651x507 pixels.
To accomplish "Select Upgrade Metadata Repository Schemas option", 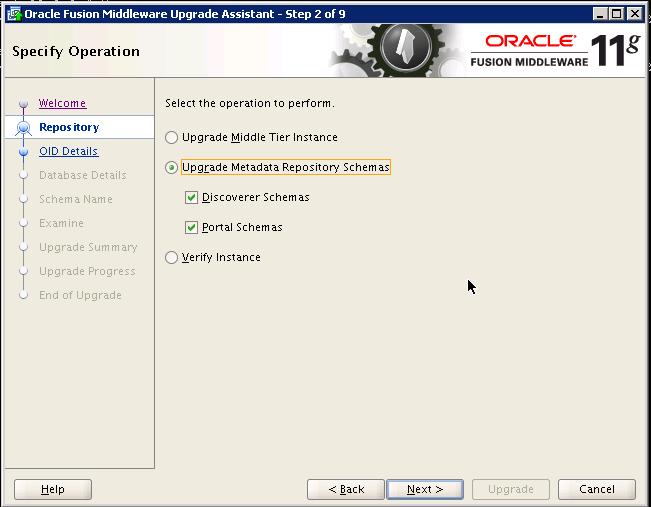I will pyautogui.click(x=171, y=167).
